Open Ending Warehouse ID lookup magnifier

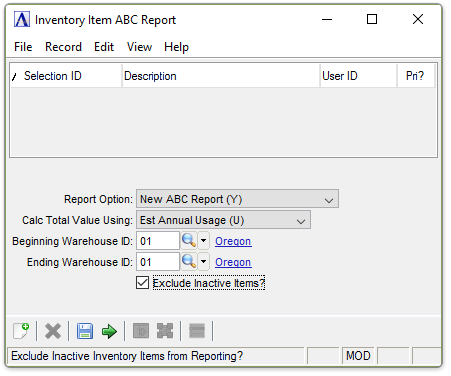pyautogui.click(x=189, y=262)
